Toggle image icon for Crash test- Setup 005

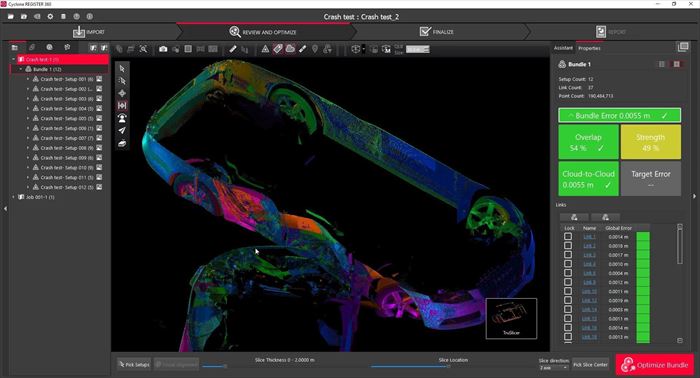pos(99,118)
